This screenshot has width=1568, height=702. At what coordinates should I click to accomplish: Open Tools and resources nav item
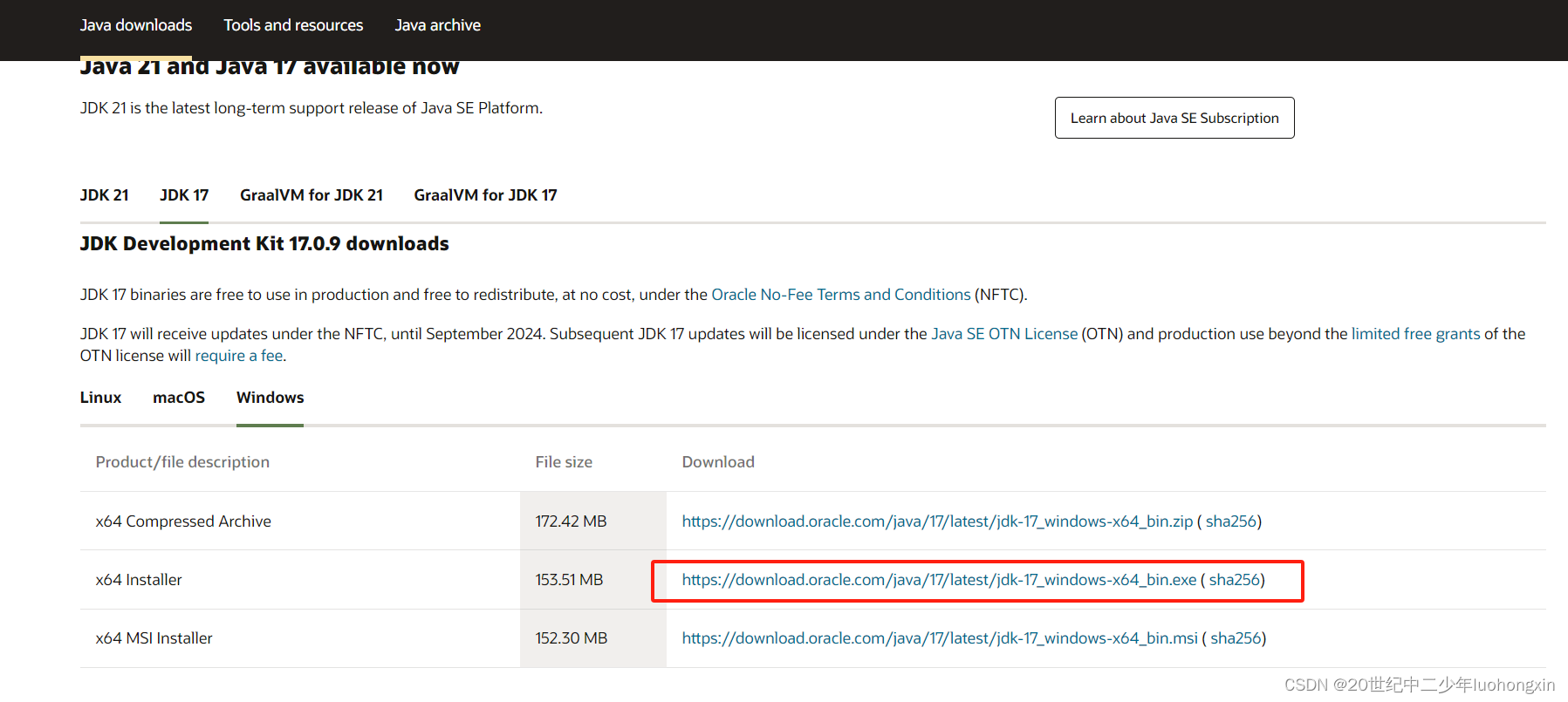[293, 25]
